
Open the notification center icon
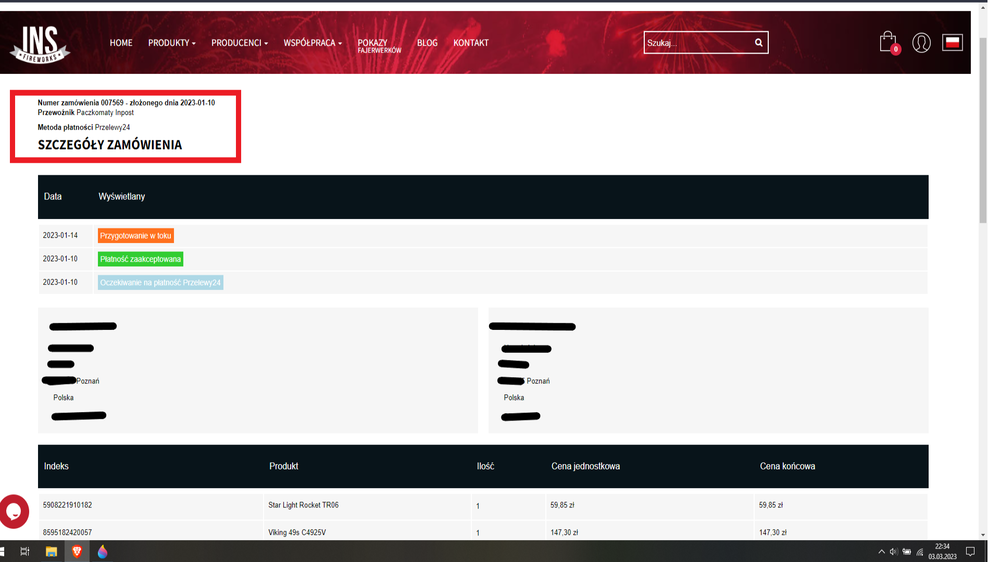pyautogui.click(x=970, y=552)
